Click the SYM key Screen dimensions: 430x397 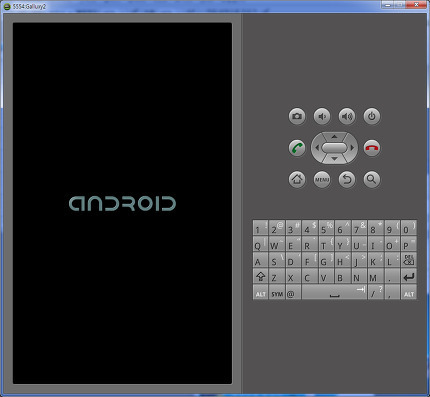coord(277,292)
